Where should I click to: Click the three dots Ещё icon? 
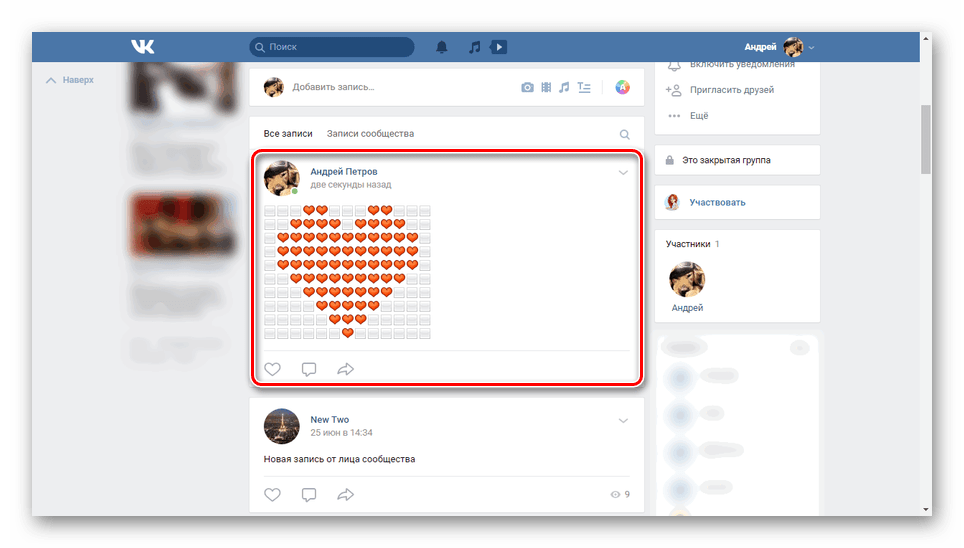674,116
